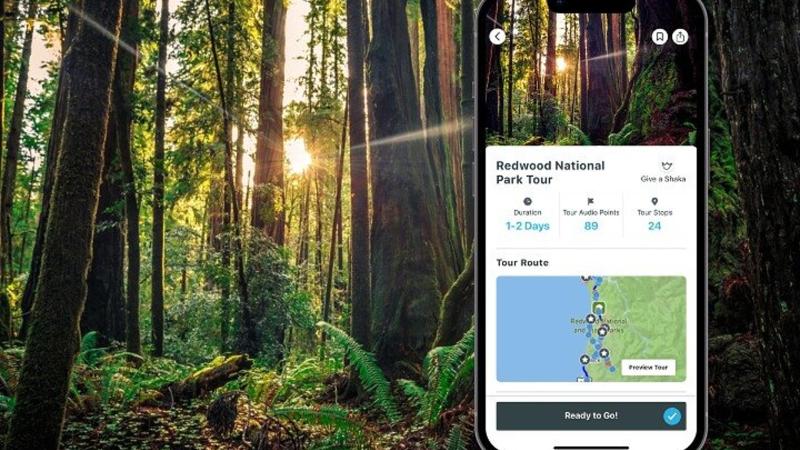
Task: Click the Redwood National Park Tour title
Action: coord(550,172)
